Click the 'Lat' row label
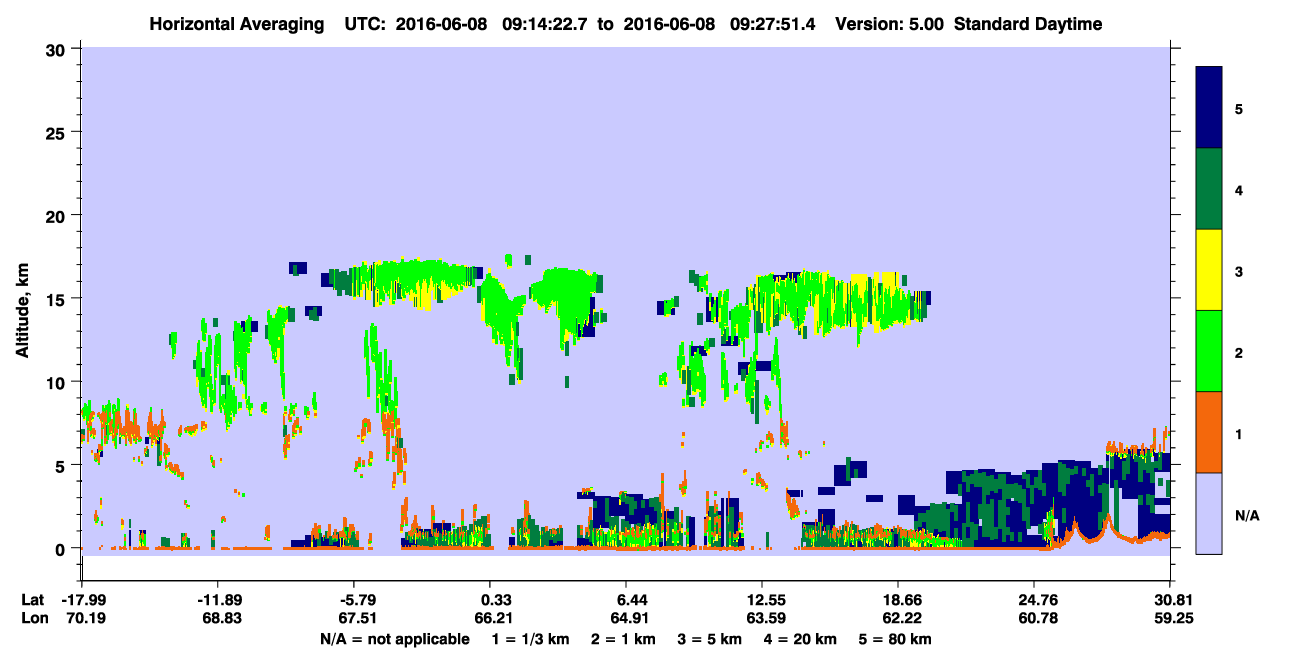The height and width of the screenshot is (667, 1300). [33, 600]
